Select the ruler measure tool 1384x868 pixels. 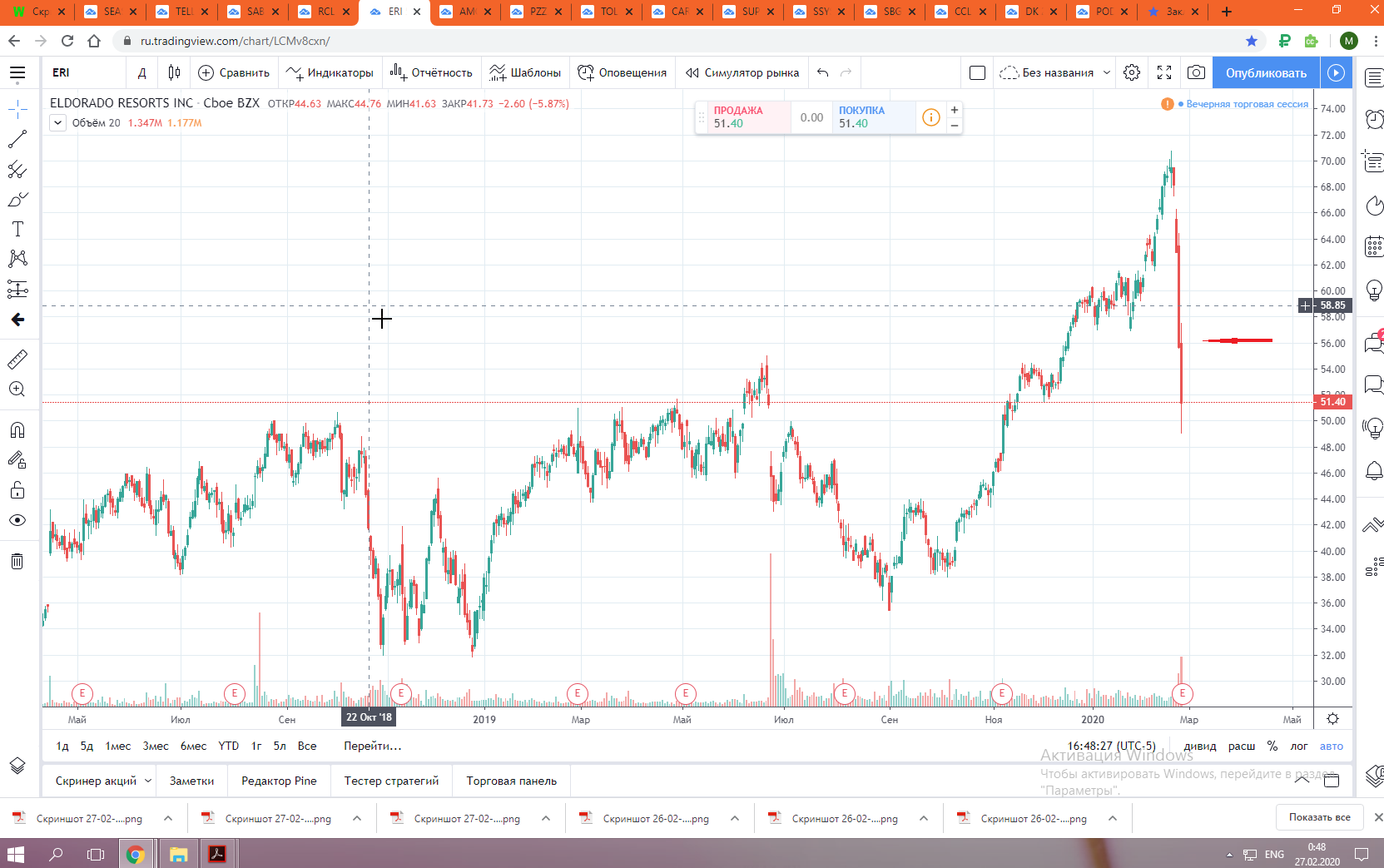(x=17, y=360)
